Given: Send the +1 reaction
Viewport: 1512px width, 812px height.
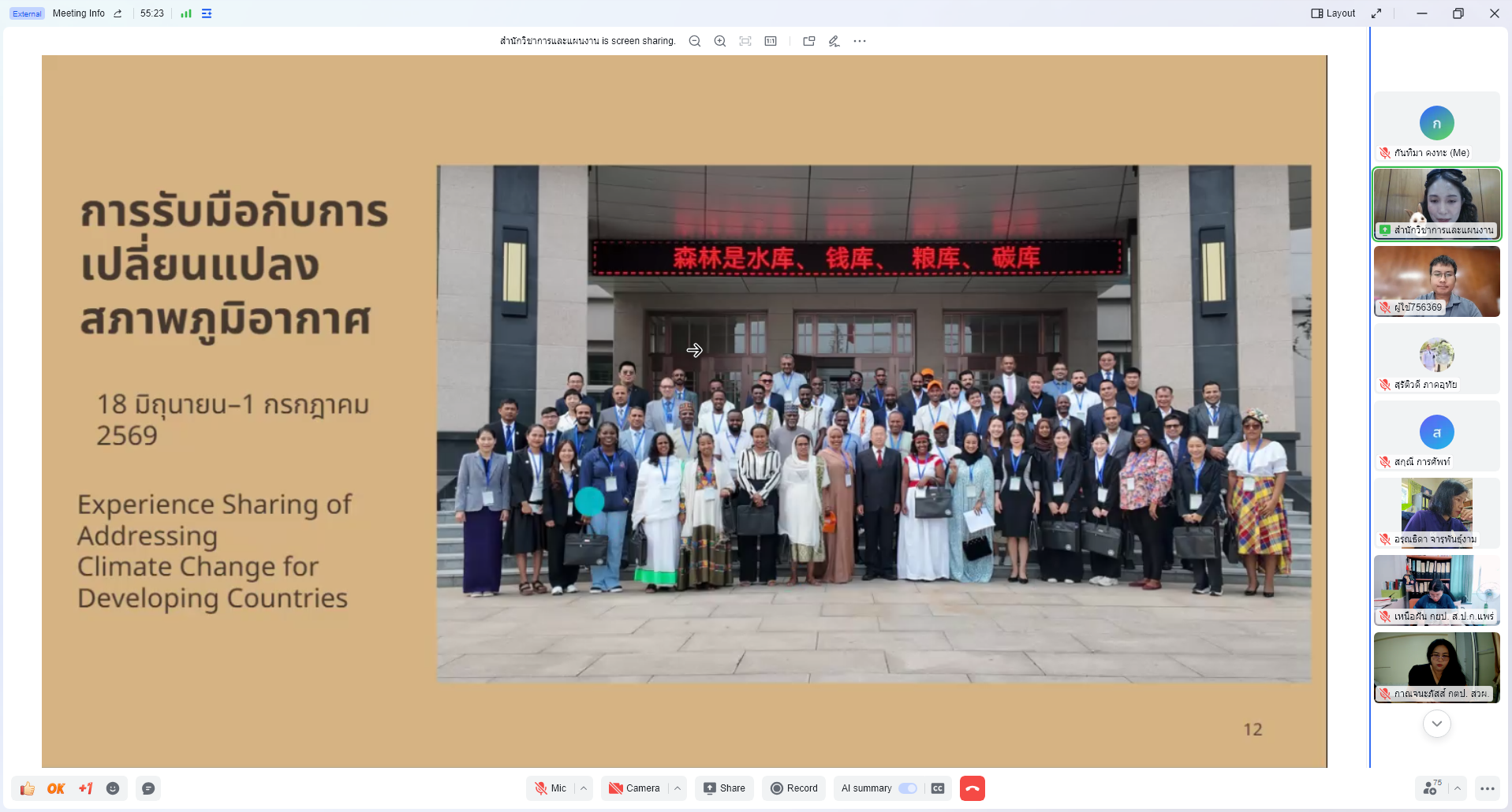Looking at the screenshot, I should tap(85, 788).
